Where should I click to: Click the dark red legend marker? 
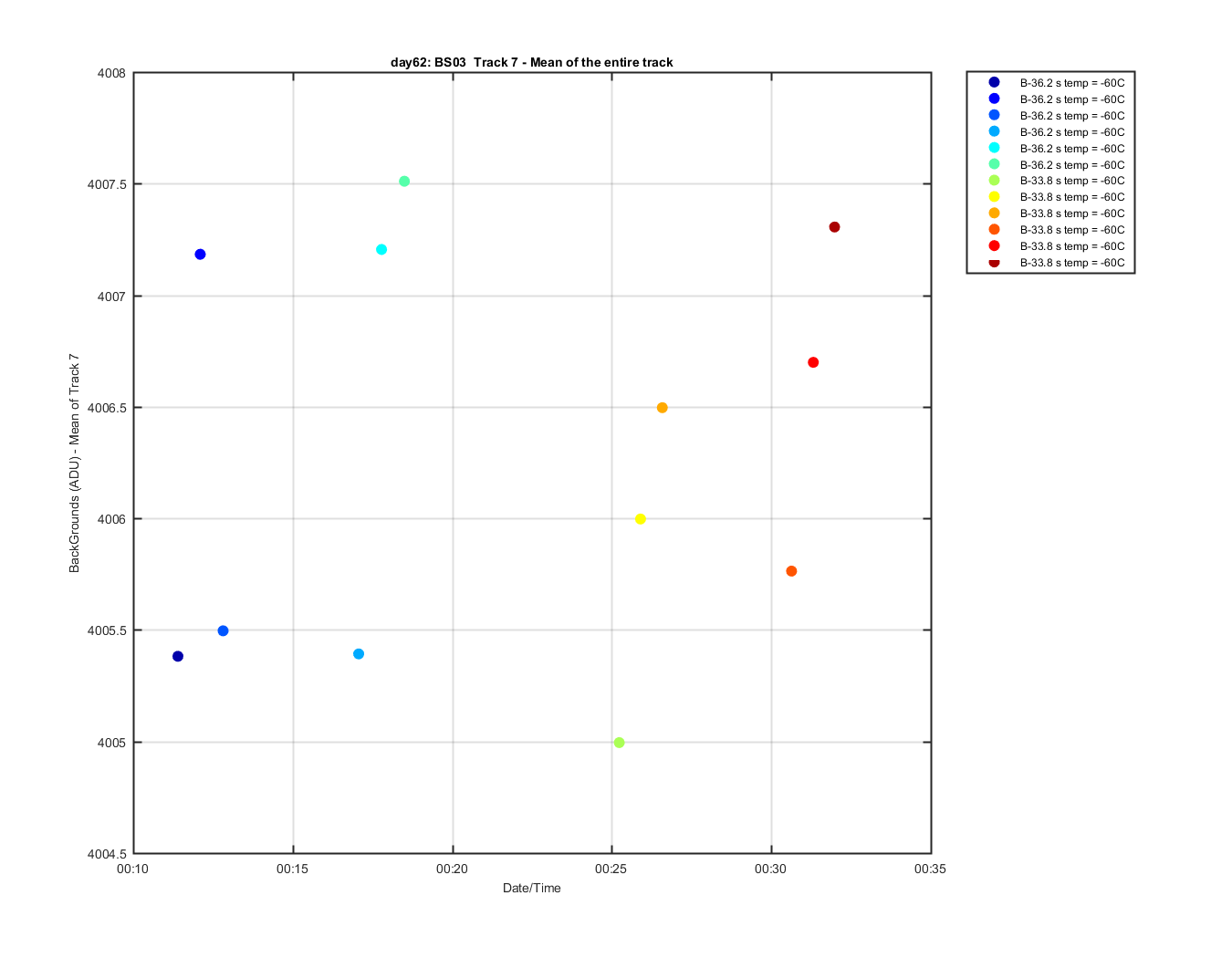coord(994,262)
